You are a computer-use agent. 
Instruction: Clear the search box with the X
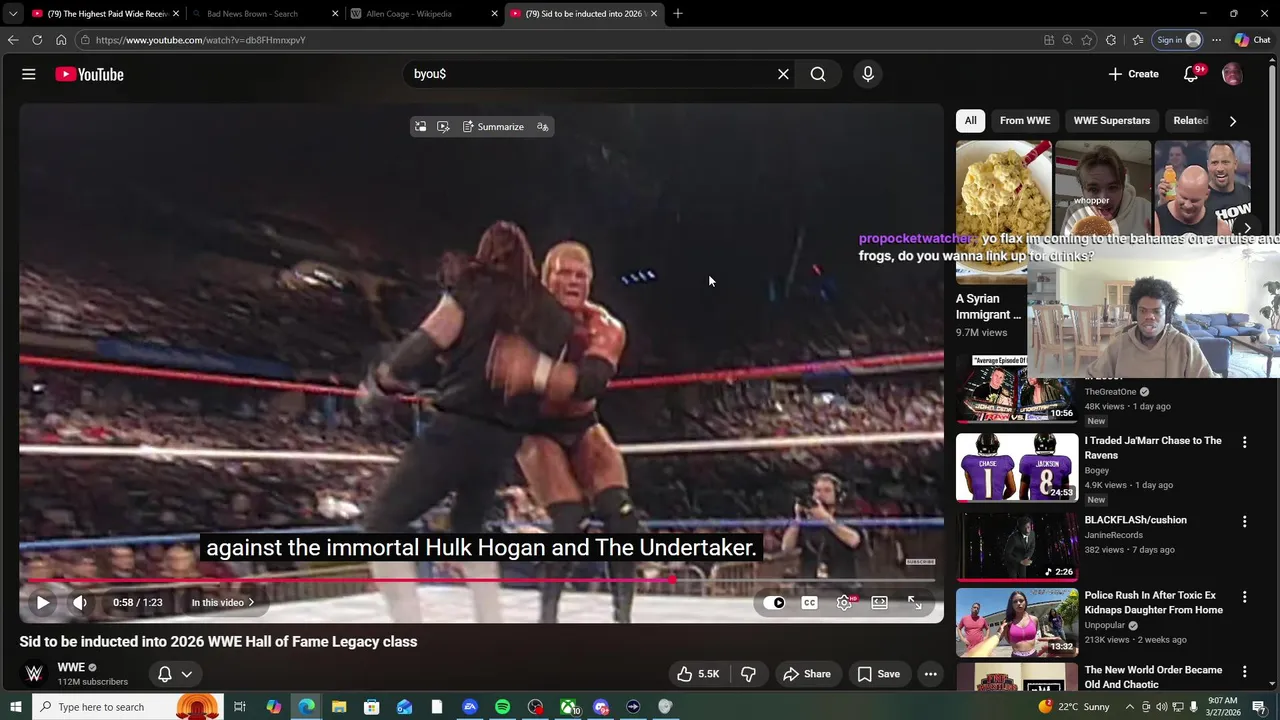coord(783,74)
